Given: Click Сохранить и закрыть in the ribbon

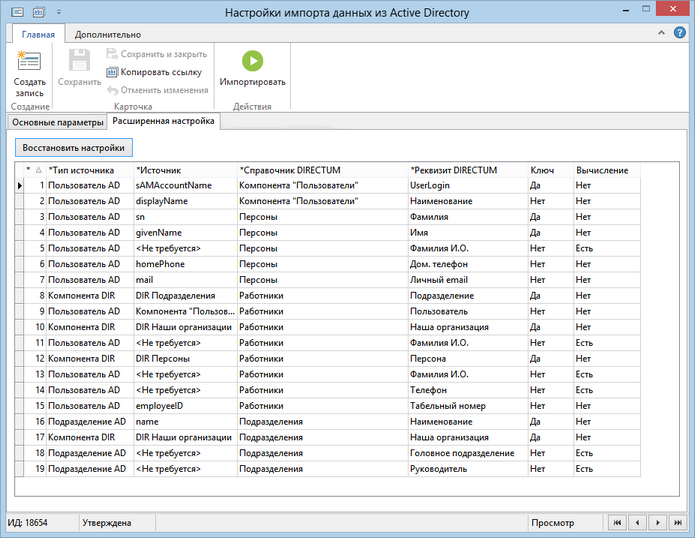Looking at the screenshot, I should click(x=157, y=54).
